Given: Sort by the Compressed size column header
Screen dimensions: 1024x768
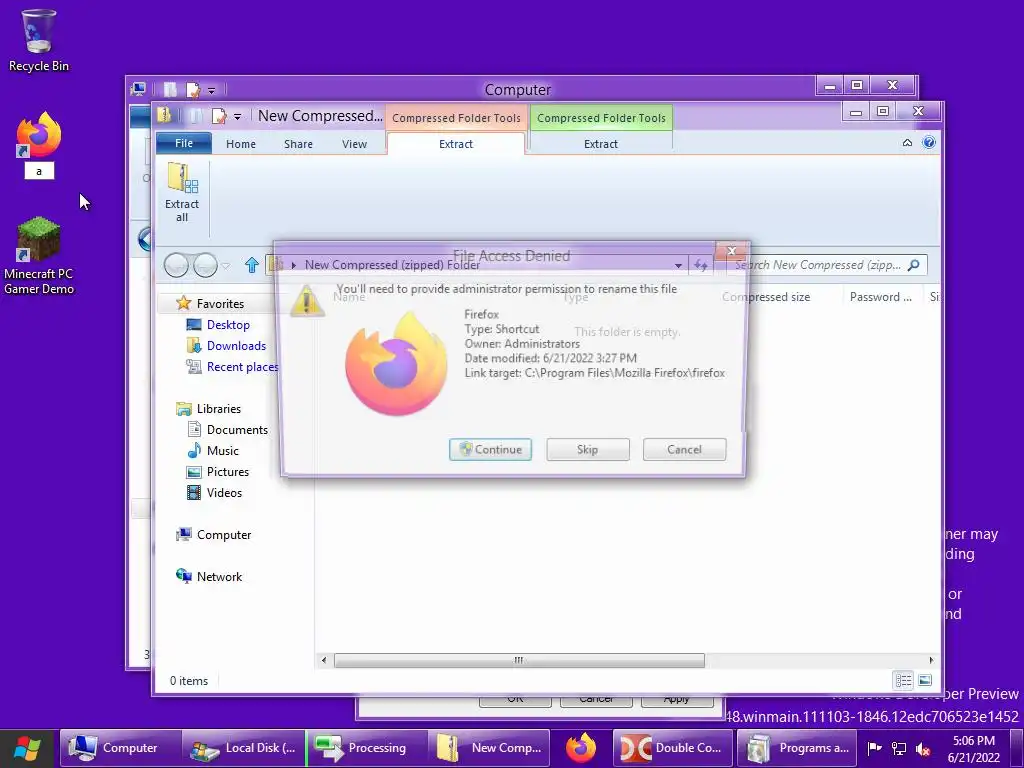Looking at the screenshot, I should tap(765, 296).
